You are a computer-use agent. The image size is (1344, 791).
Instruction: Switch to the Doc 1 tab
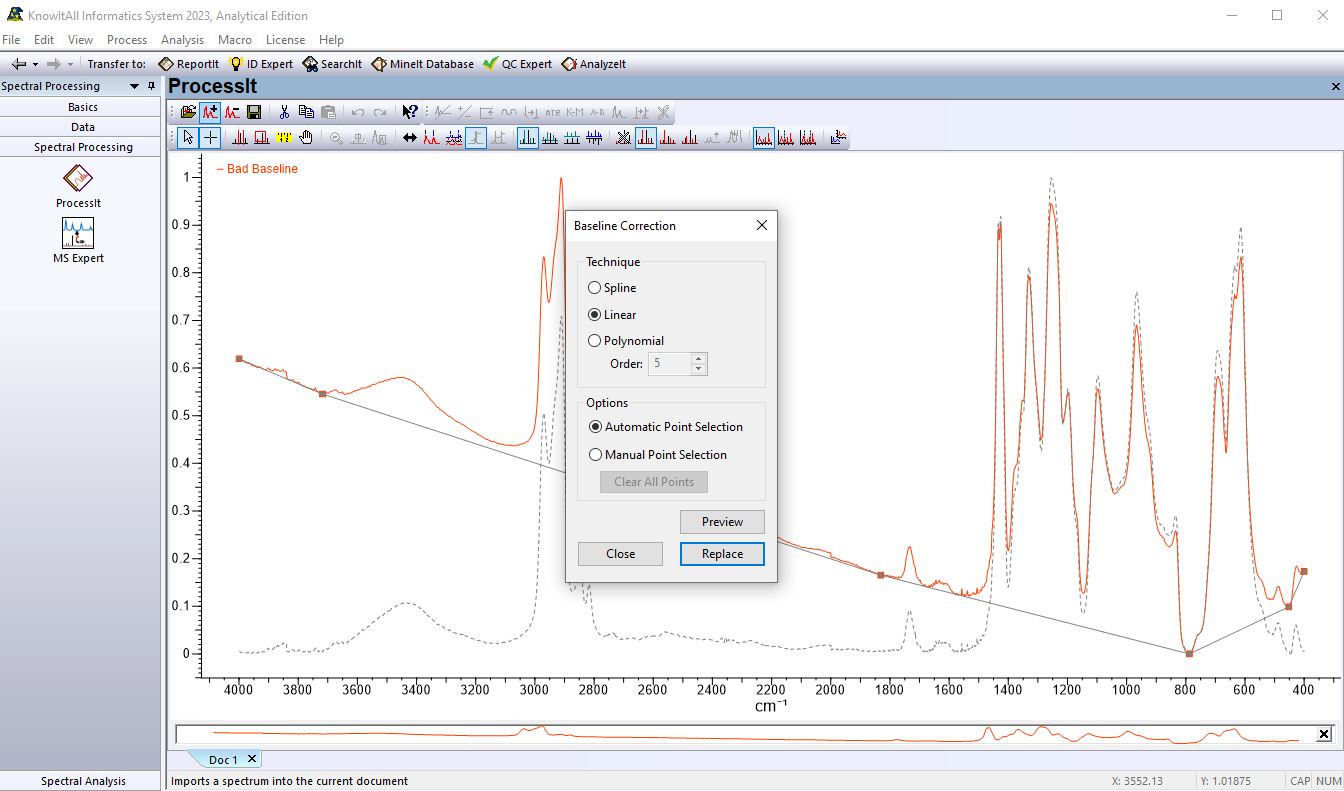(x=223, y=760)
